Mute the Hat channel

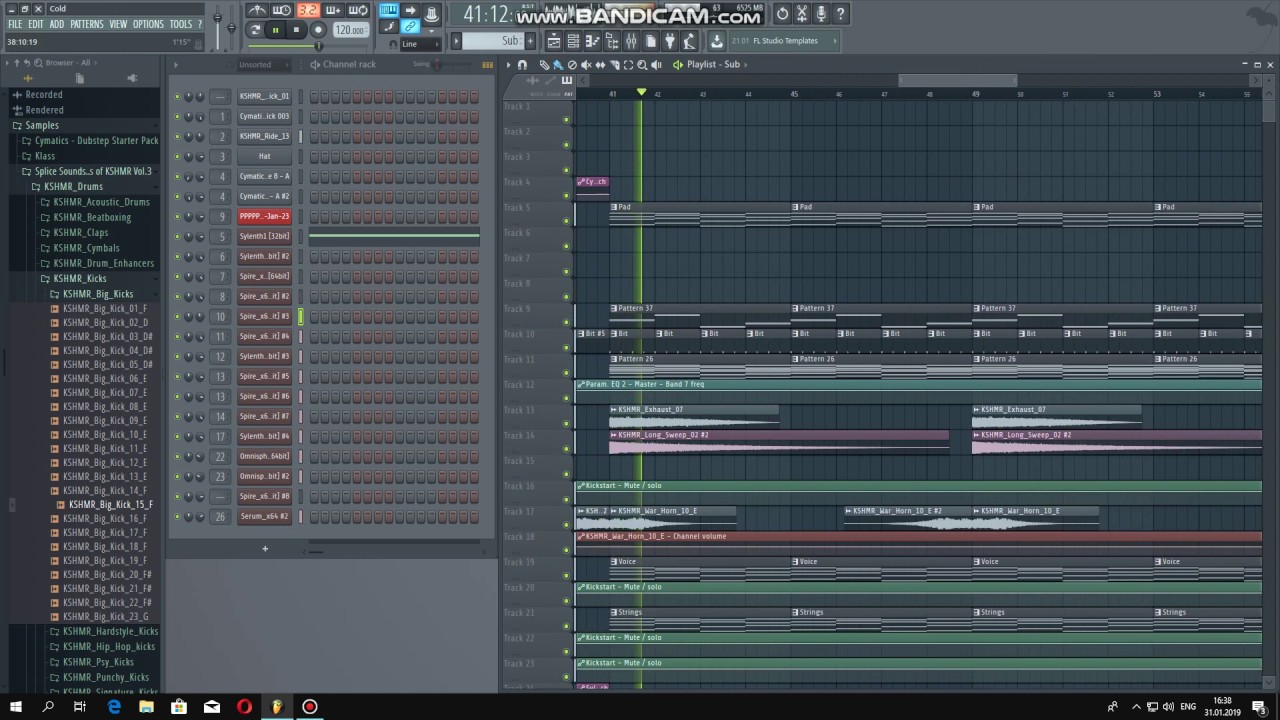click(177, 157)
